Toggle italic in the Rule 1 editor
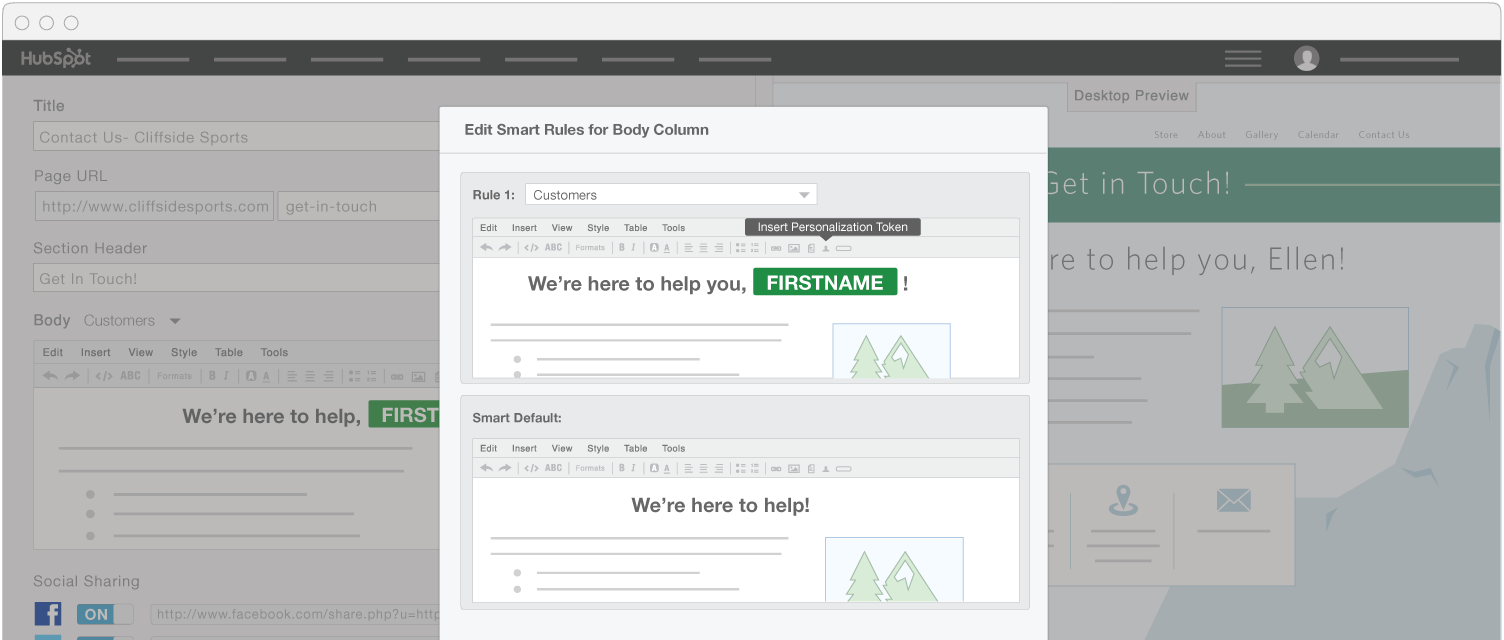This screenshot has width=1504, height=640. tap(633, 247)
